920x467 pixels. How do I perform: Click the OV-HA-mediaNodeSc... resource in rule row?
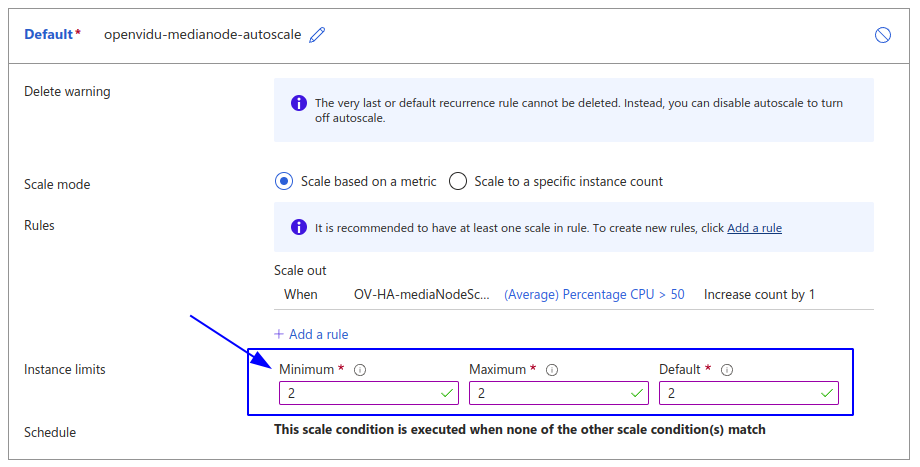click(x=422, y=295)
